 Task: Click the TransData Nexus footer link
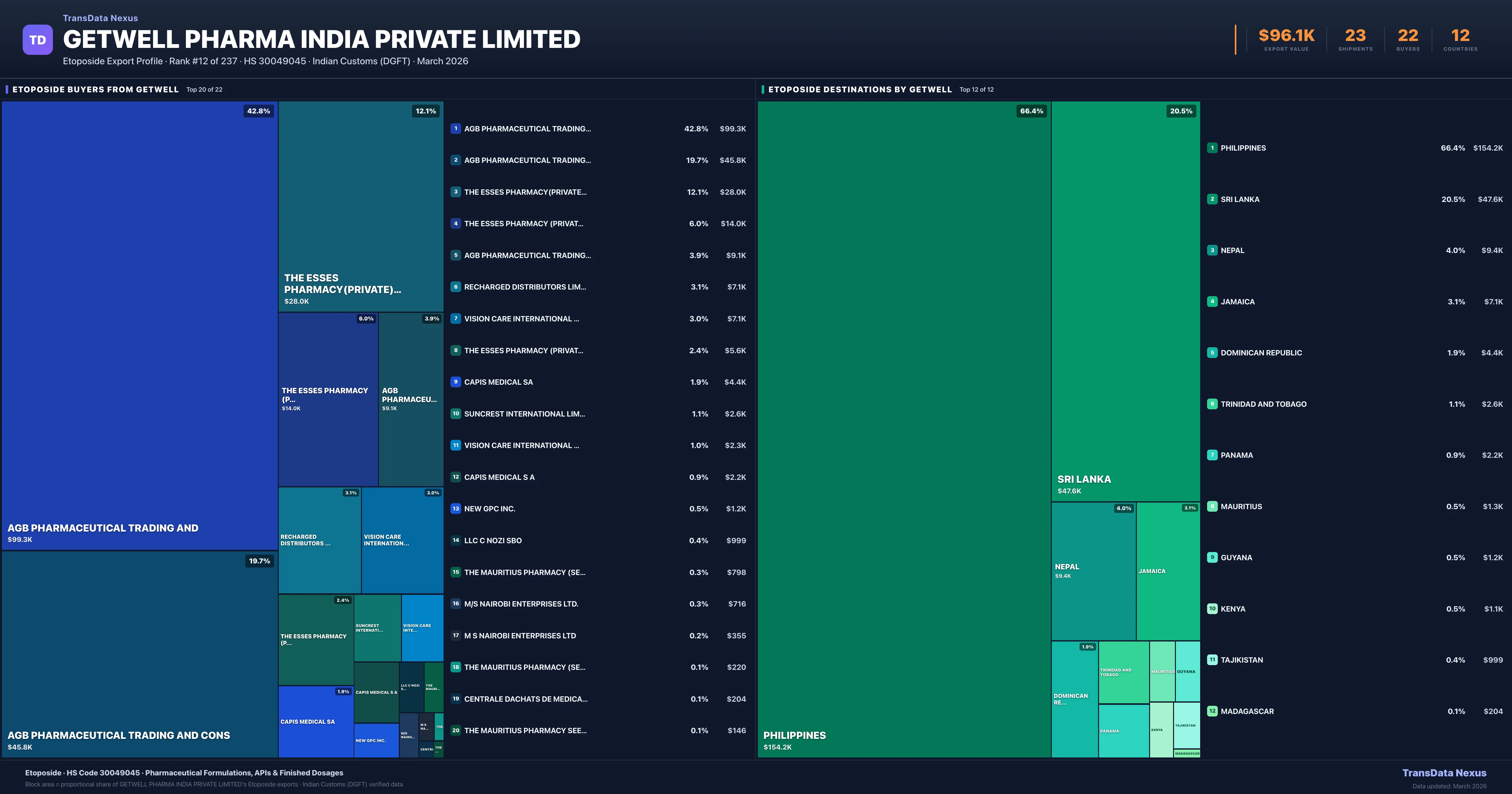click(1444, 773)
